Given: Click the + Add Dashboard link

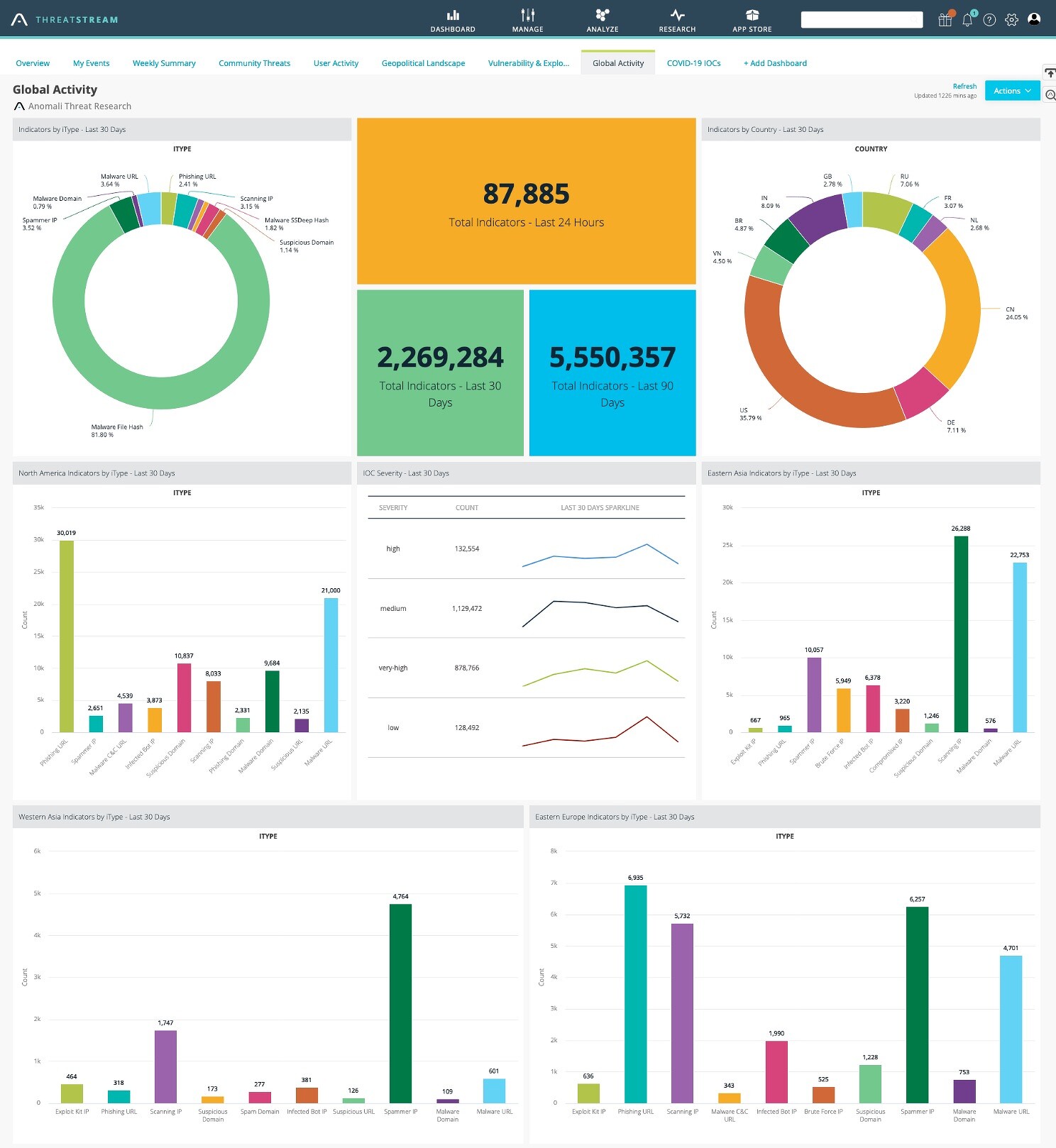Looking at the screenshot, I should pos(775,63).
